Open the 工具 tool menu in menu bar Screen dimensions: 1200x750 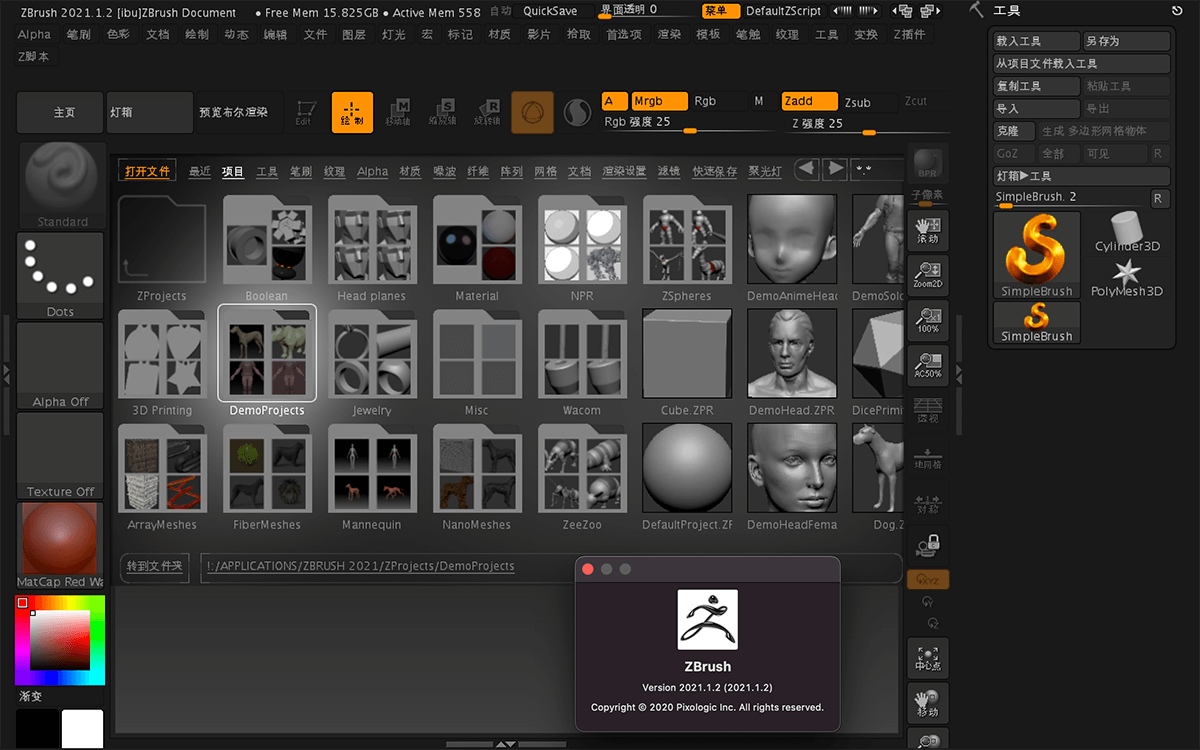827,34
